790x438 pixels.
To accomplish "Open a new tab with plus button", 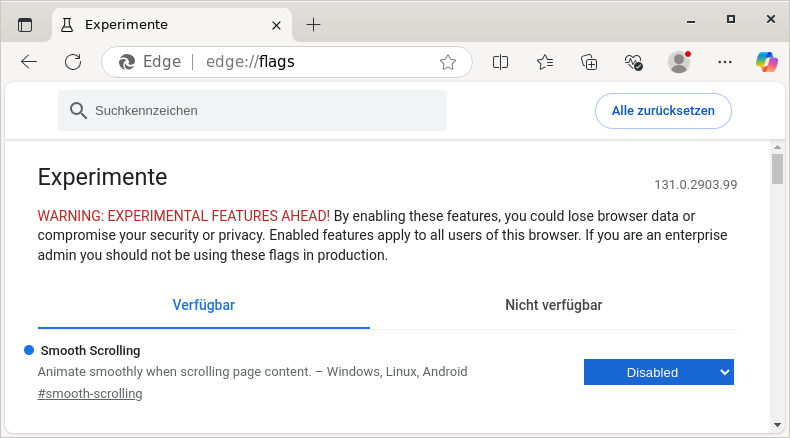I will tap(313, 24).
